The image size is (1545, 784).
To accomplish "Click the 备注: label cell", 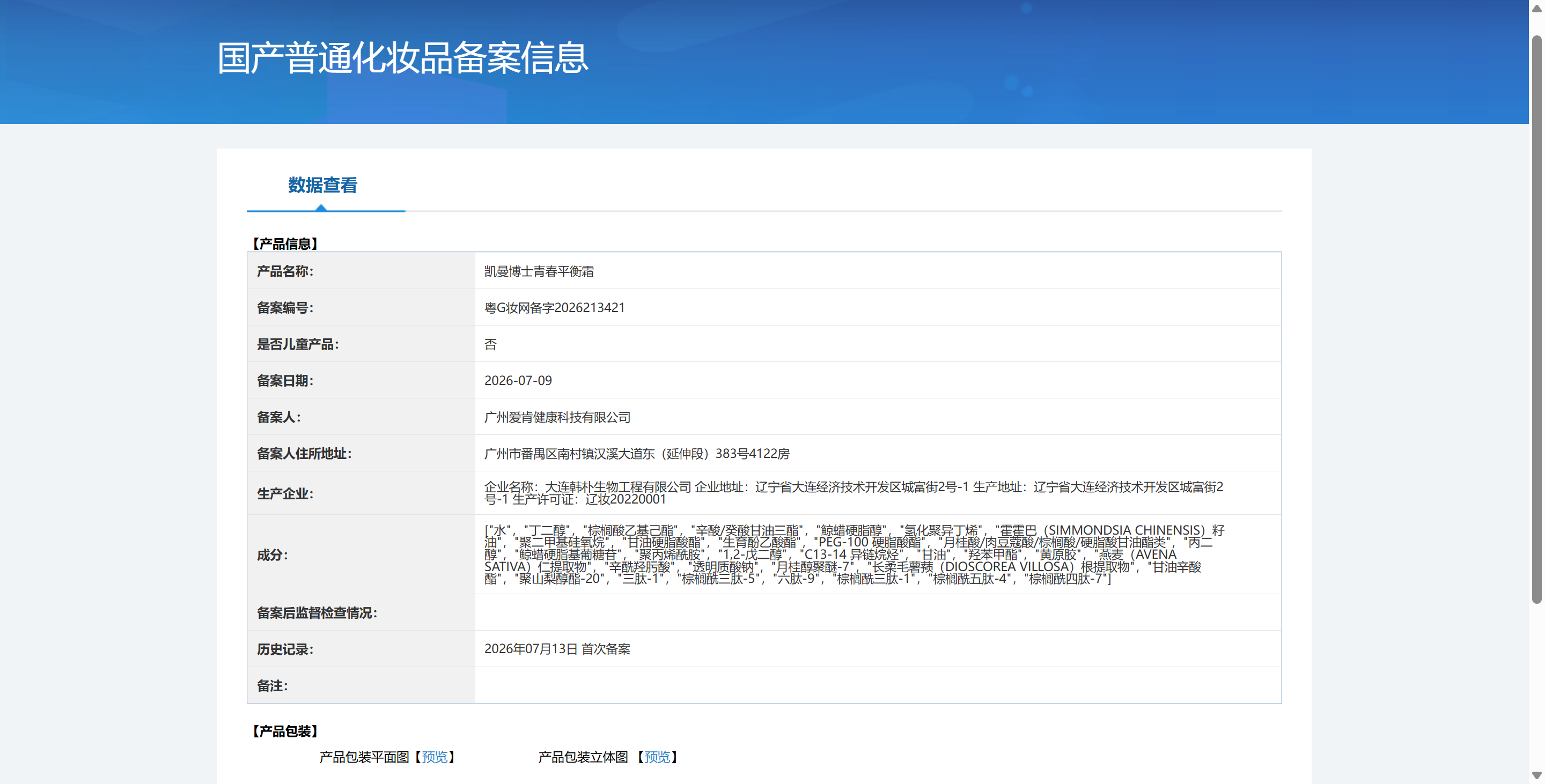I will (x=361, y=686).
